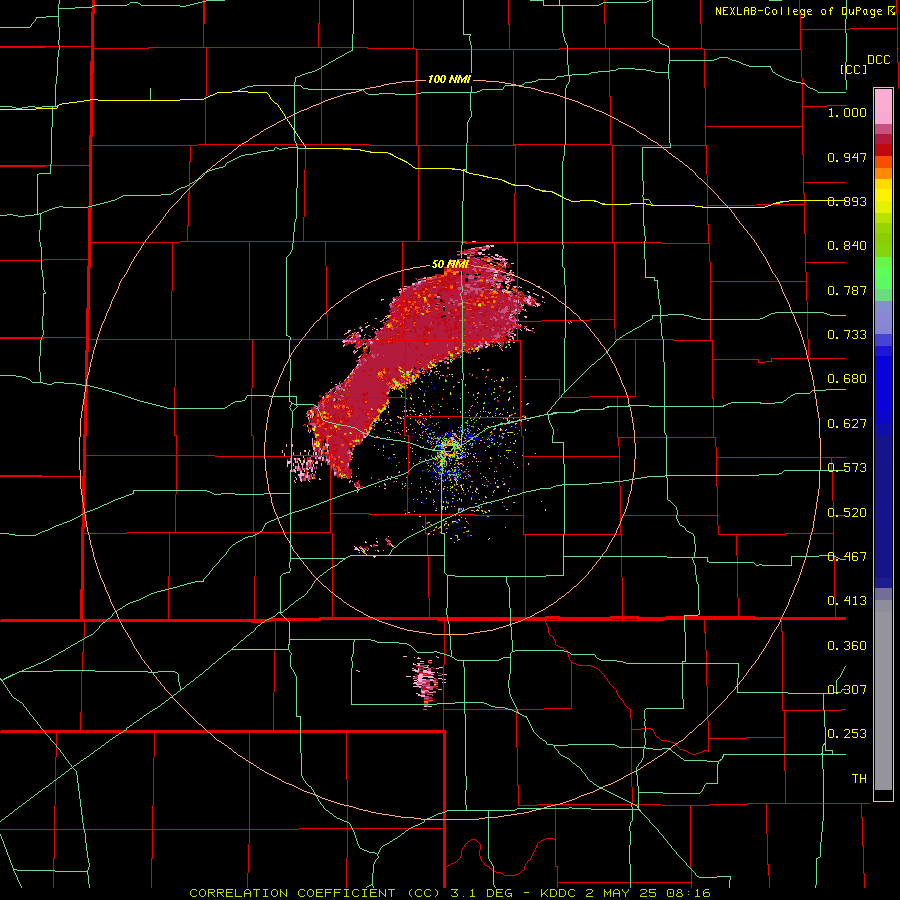Image resolution: width=900 pixels, height=900 pixels.
Task: Select the 0.413 scale value
Action: click(847, 601)
